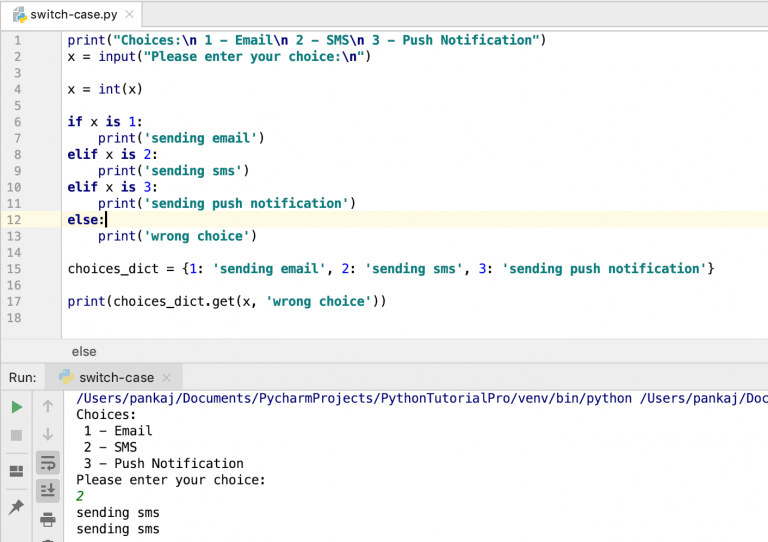Click line number 17 in gutter
Viewport: 768px width, 542px height.
(14, 302)
